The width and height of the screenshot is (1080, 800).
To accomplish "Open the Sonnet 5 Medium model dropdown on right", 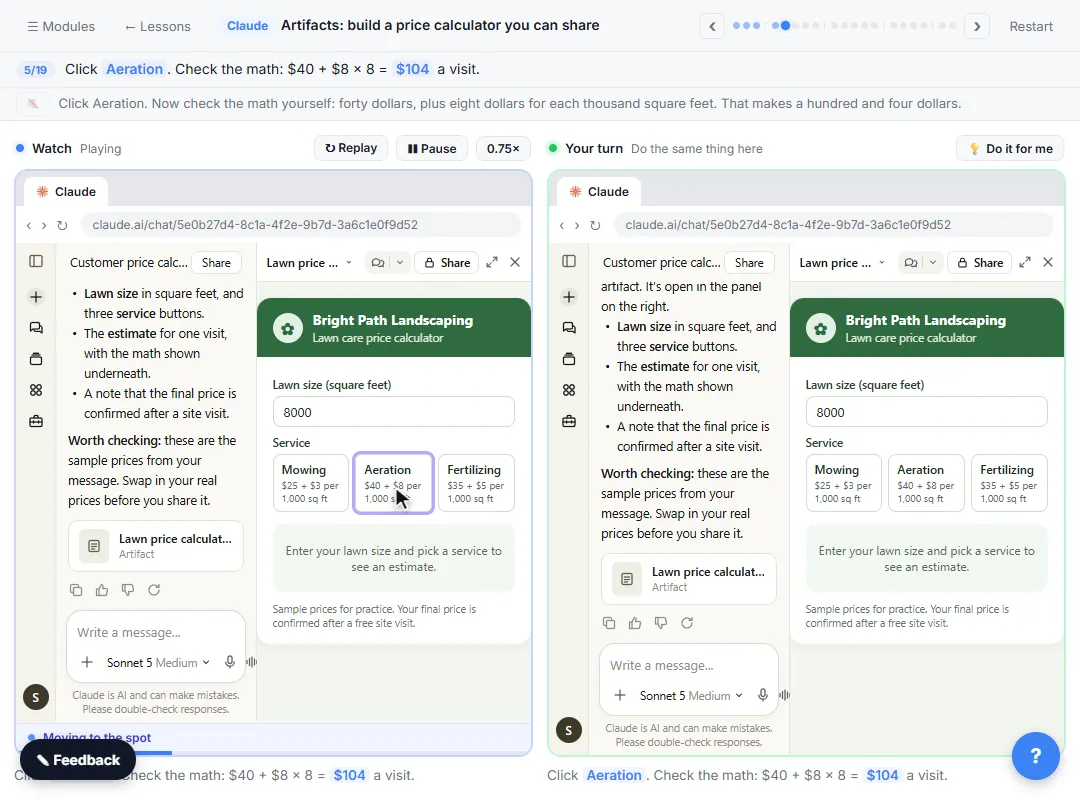I will click(x=691, y=695).
